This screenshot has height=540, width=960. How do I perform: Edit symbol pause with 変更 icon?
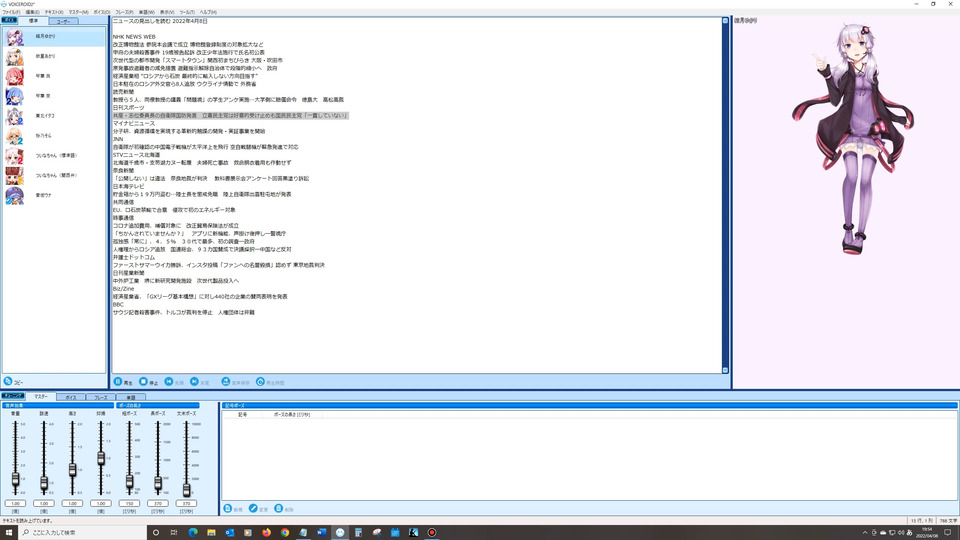(253, 508)
